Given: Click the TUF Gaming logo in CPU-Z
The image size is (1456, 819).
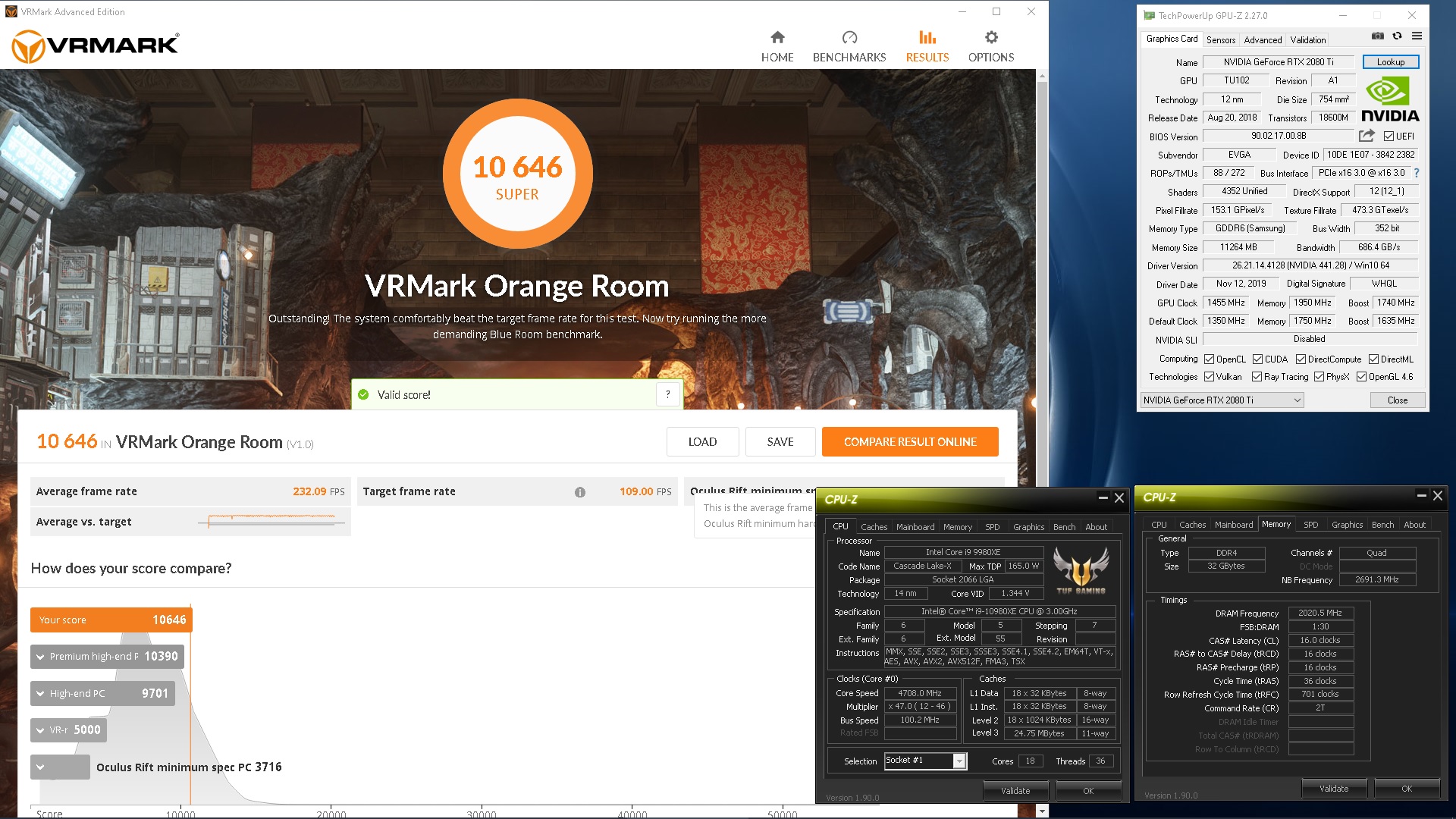Looking at the screenshot, I should point(1081,570).
